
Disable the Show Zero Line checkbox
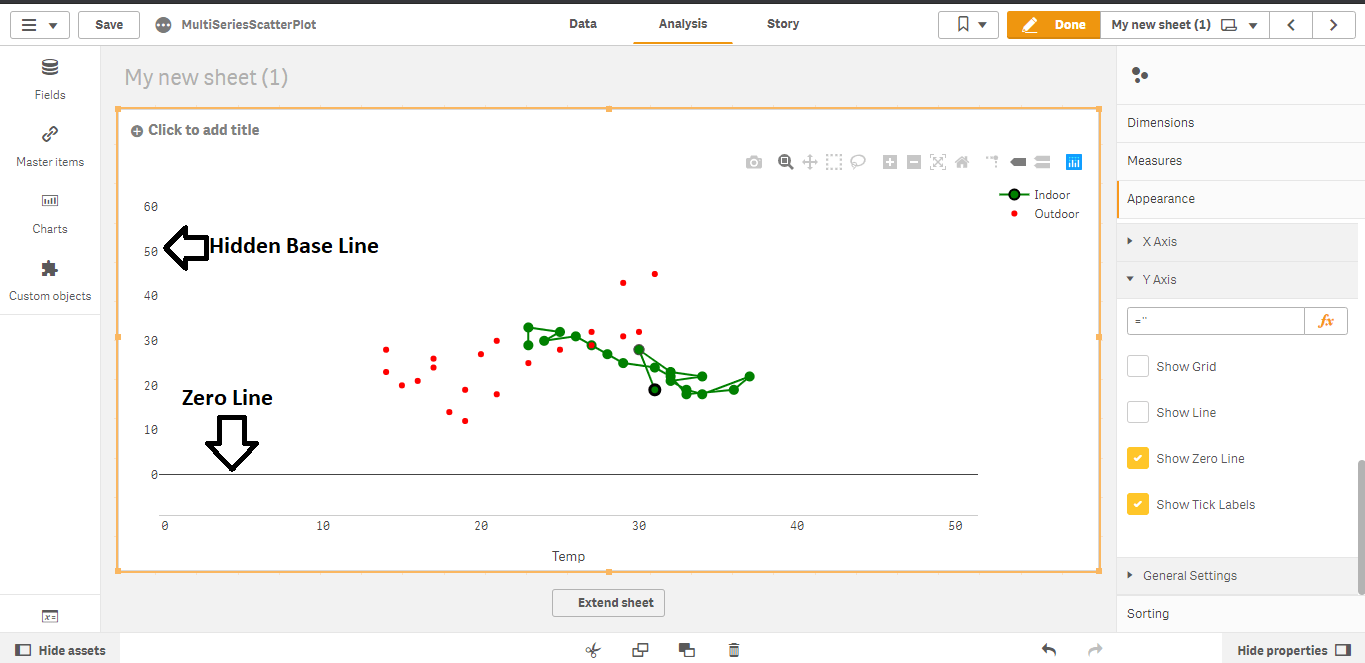1137,458
